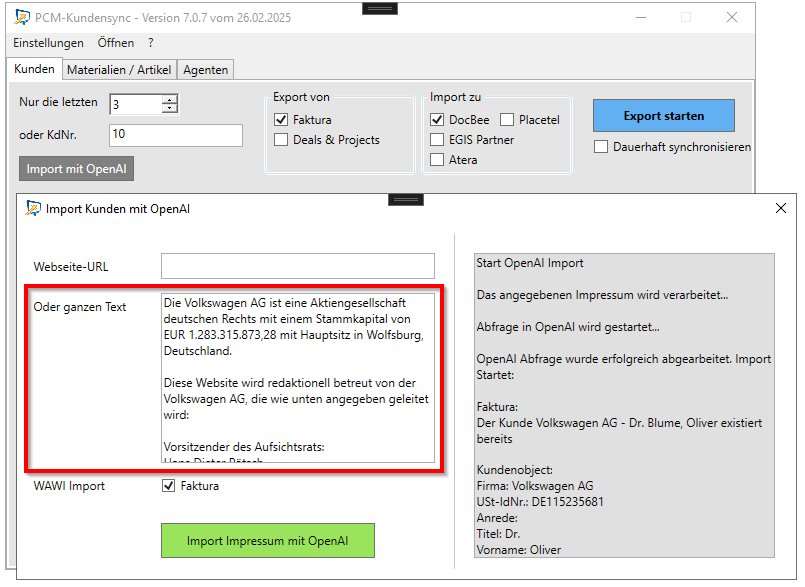Click the 'Vorname: Oliver' log line
The image size is (805, 587).
[519, 550]
